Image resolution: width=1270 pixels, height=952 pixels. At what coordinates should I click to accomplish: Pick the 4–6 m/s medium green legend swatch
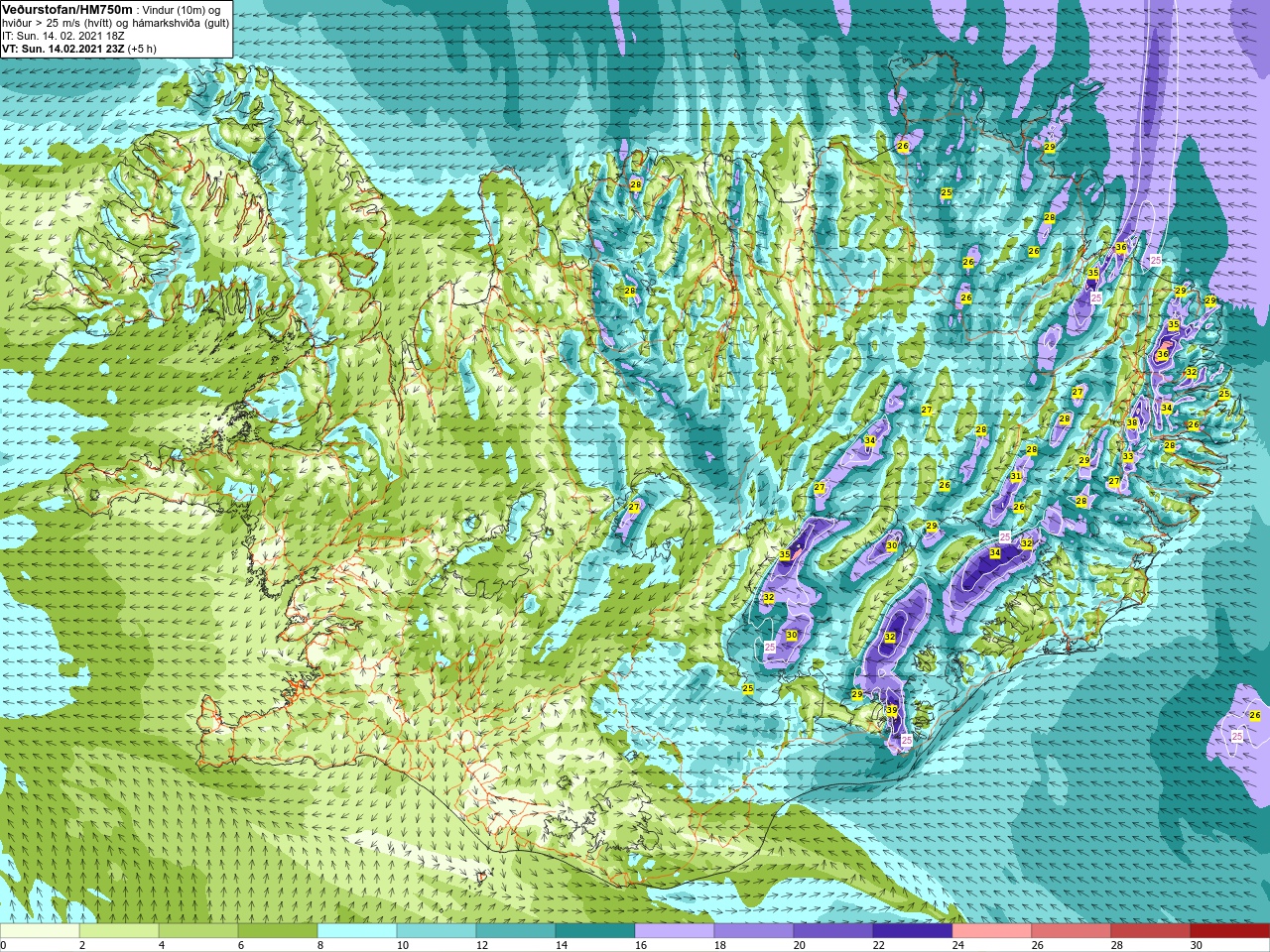[198, 931]
